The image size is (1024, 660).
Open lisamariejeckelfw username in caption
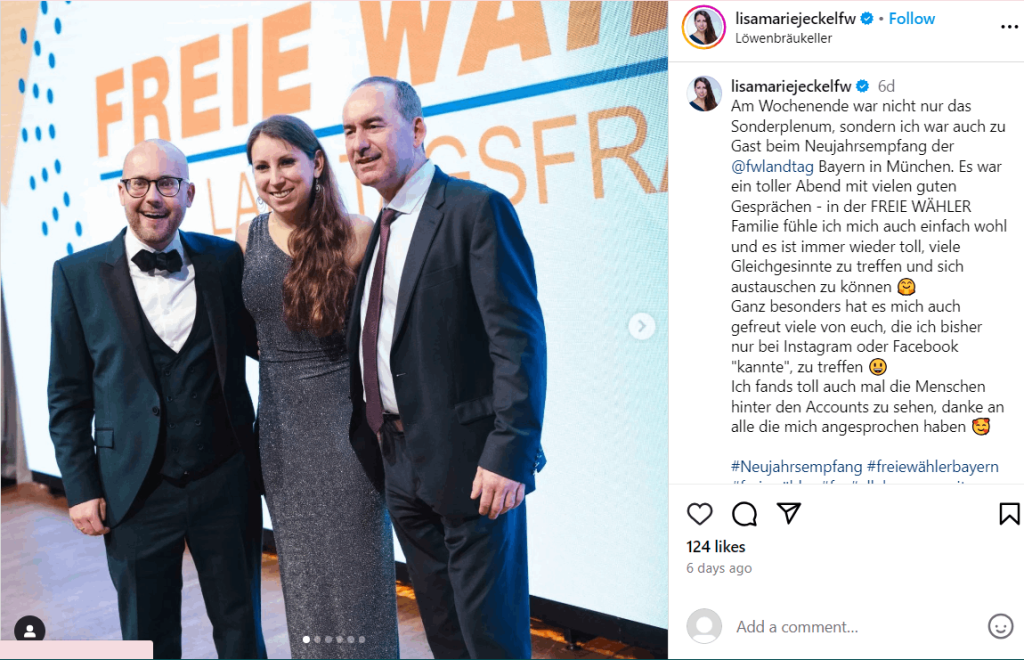[791, 86]
